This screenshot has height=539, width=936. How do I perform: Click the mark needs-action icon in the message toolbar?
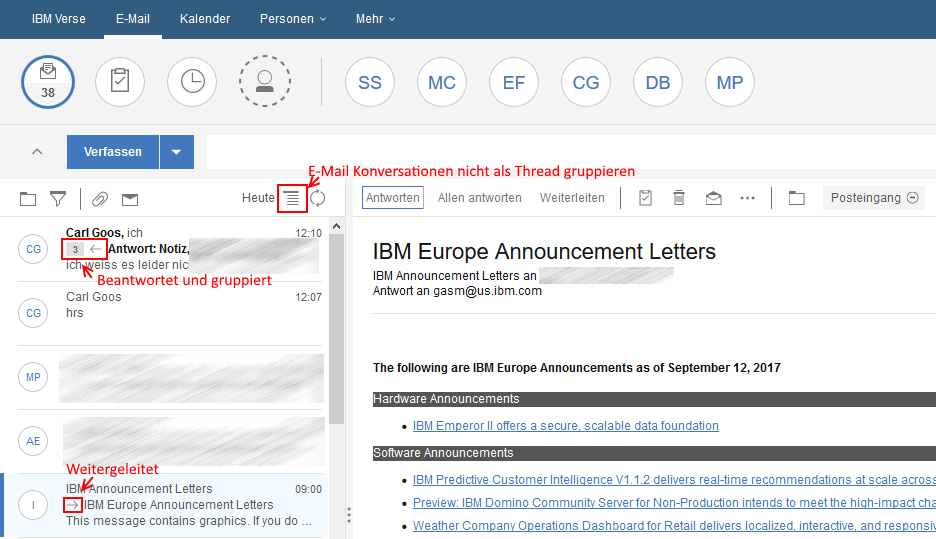645,198
